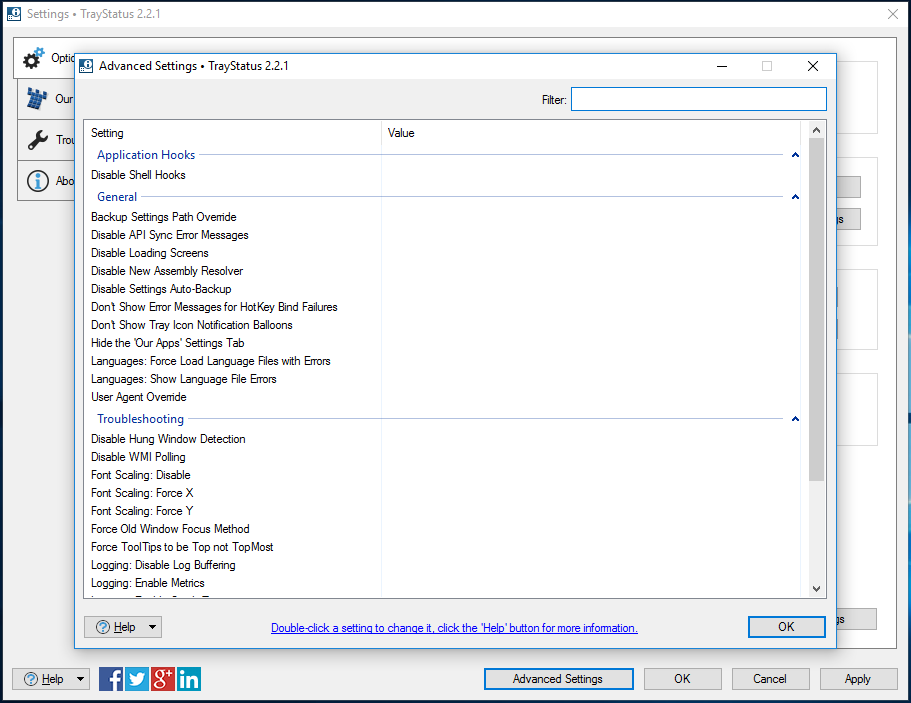The width and height of the screenshot is (911, 703).
Task: Click the Application Hooks group header
Action: 146,155
